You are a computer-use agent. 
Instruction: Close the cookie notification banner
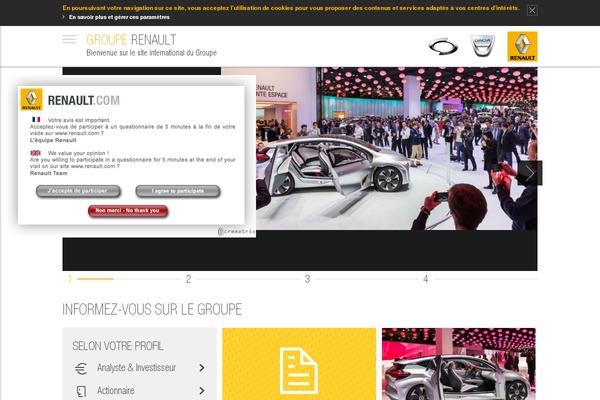[x=532, y=10]
